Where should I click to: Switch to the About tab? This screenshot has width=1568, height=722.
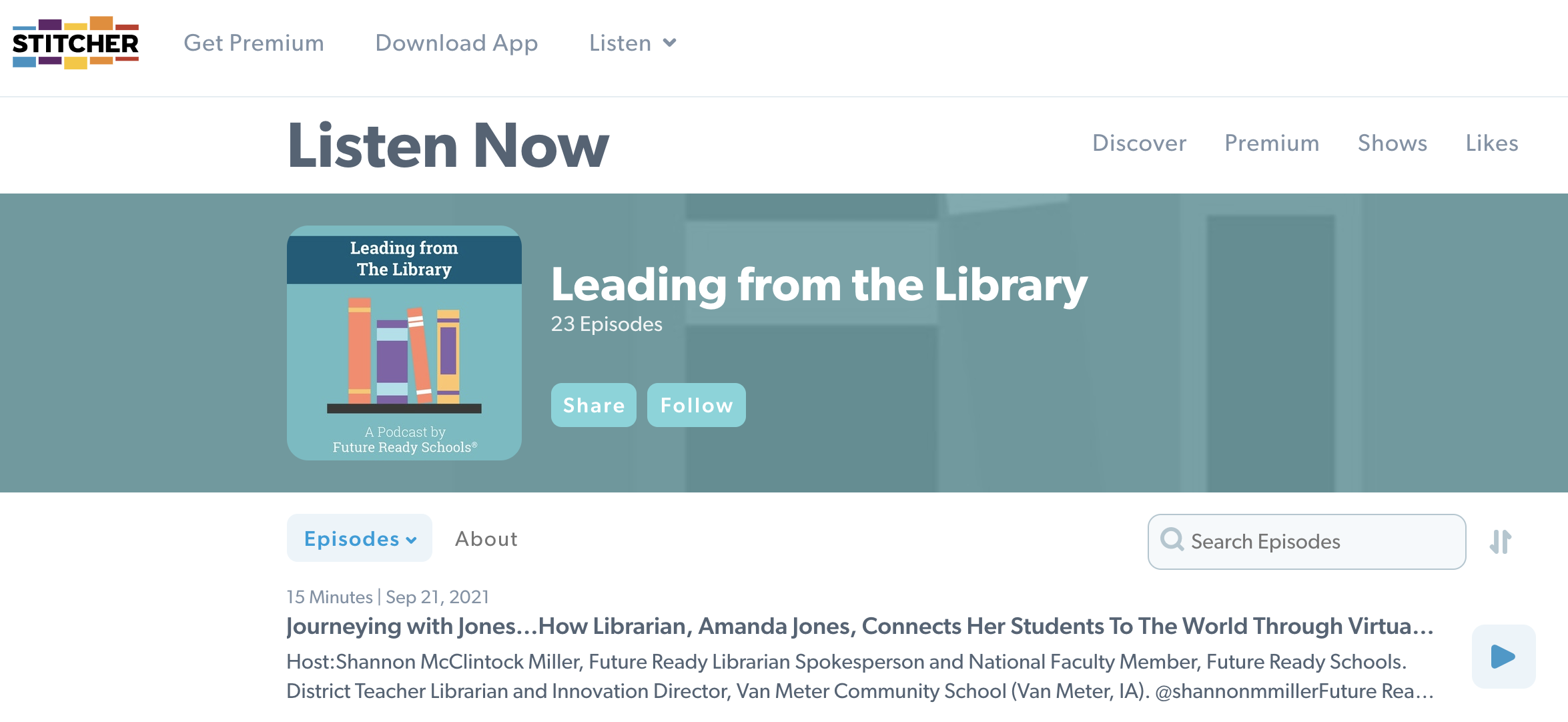tap(486, 538)
